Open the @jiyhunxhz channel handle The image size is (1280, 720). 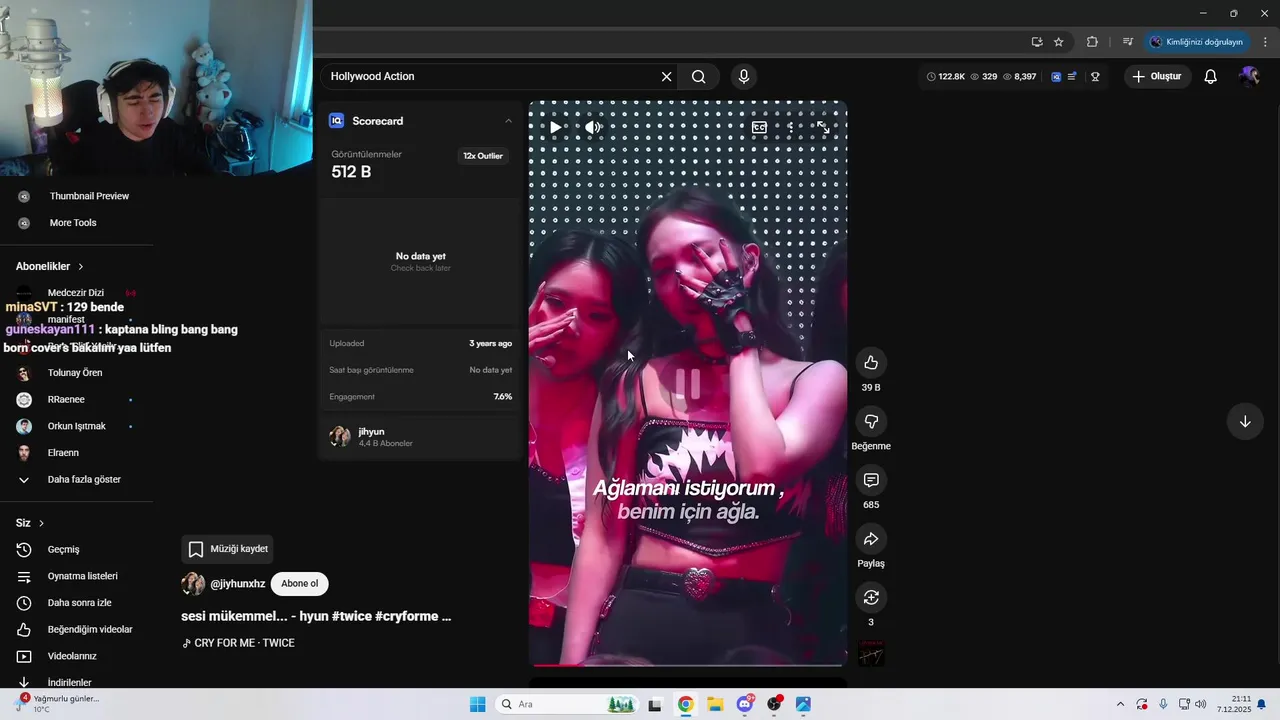tap(238, 584)
